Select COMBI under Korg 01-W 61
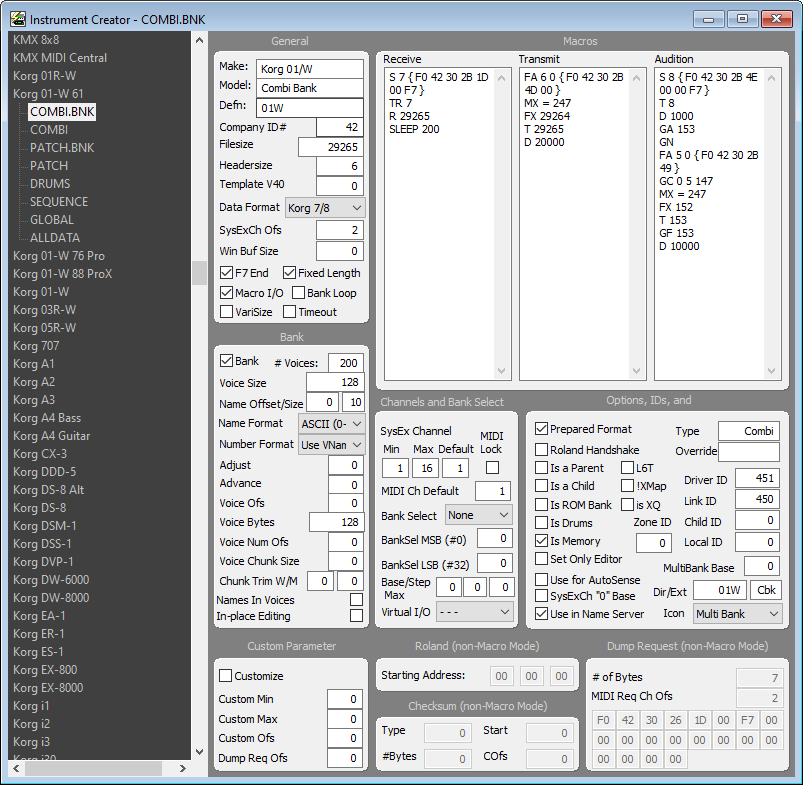Screen dimensions: 803x785 click(x=49, y=130)
